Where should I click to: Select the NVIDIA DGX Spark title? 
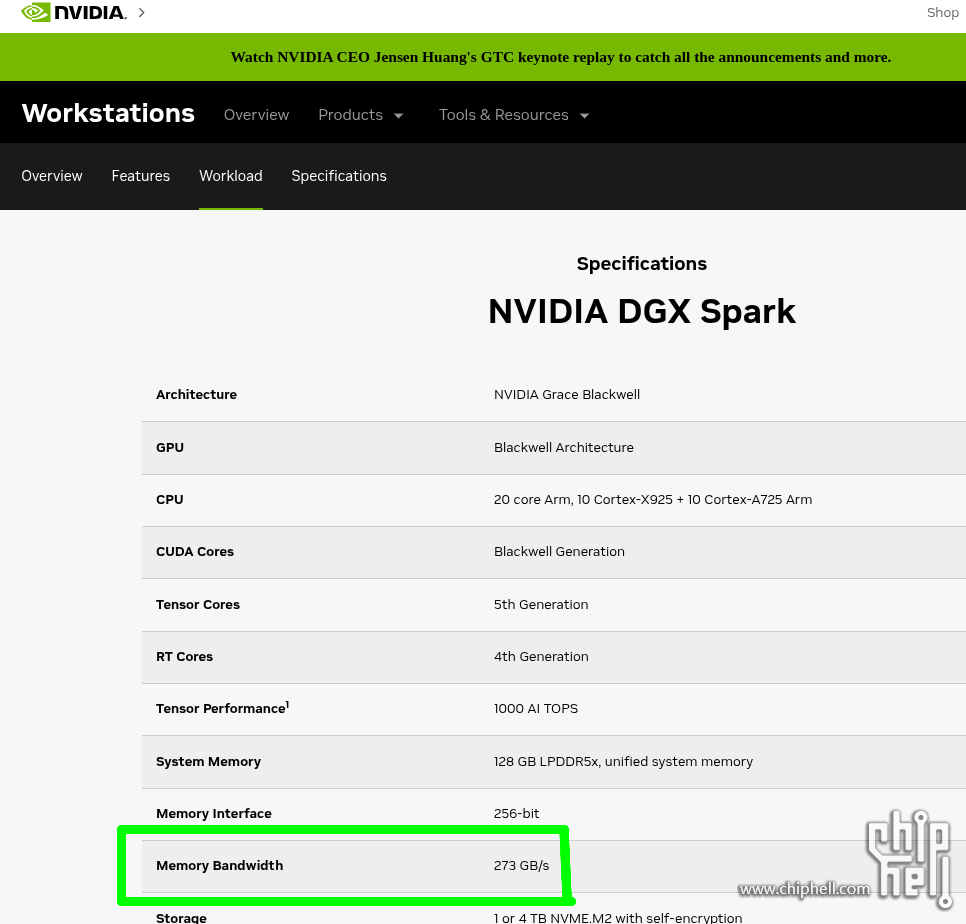642,311
